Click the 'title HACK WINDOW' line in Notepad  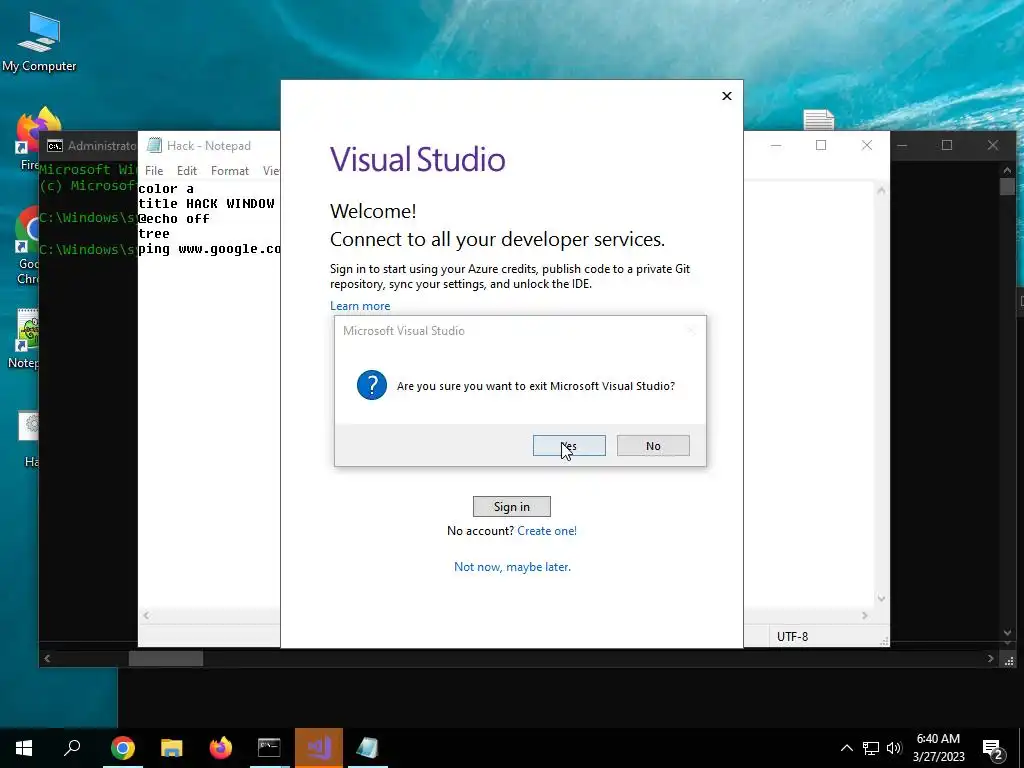(206, 204)
